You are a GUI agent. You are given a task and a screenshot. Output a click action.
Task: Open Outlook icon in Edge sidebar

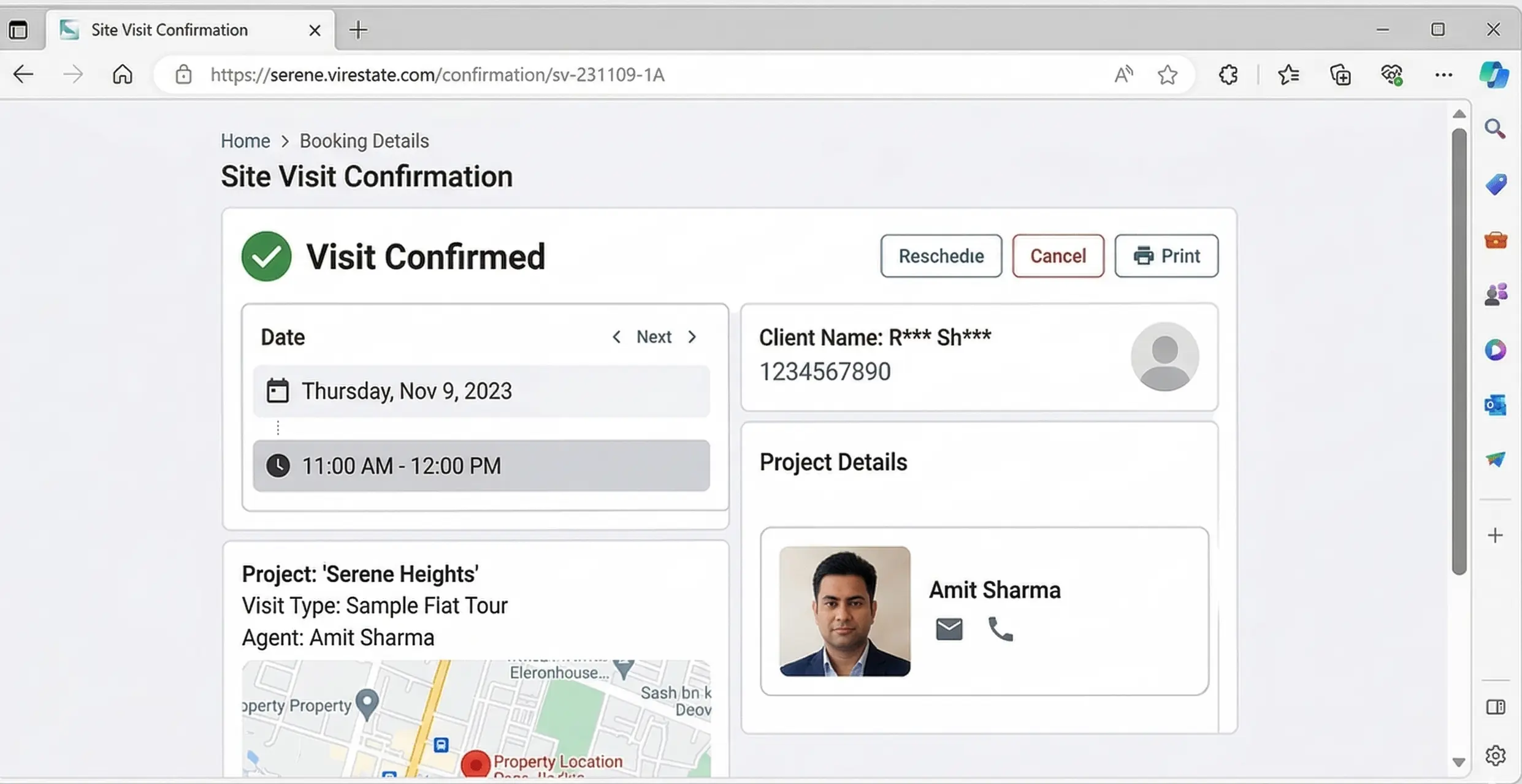click(1495, 405)
